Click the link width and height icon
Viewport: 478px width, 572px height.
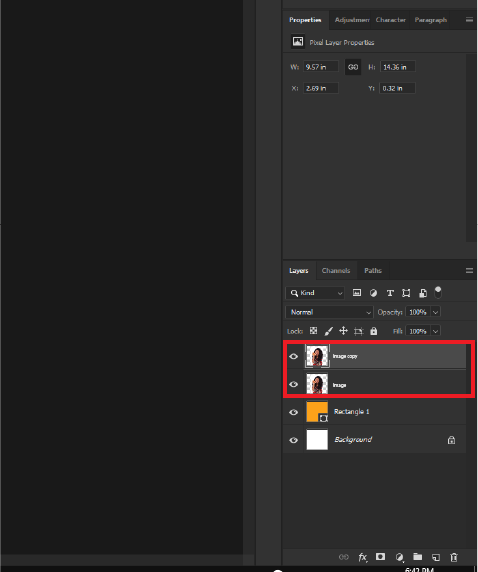pos(353,67)
